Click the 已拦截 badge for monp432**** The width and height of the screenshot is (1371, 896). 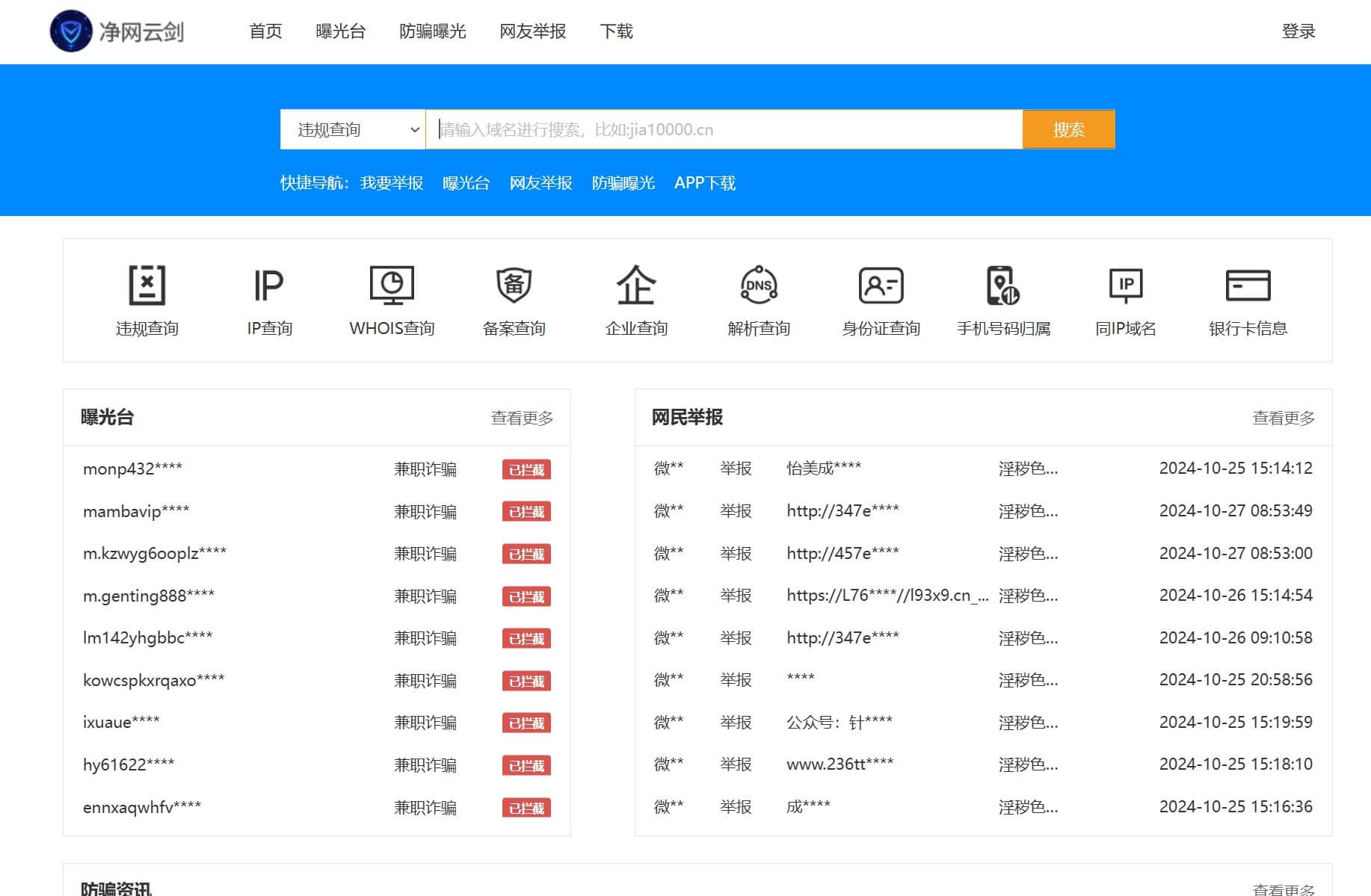click(527, 469)
